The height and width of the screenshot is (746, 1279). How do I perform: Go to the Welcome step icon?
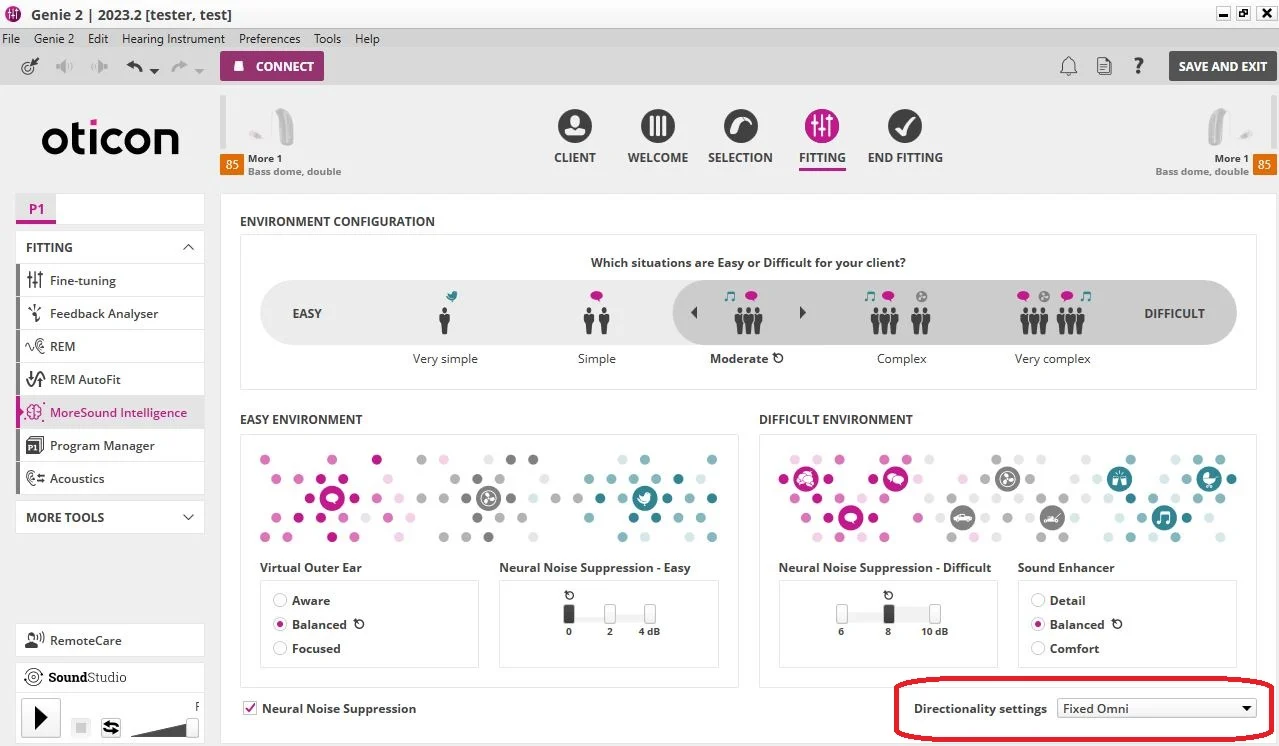[658, 126]
